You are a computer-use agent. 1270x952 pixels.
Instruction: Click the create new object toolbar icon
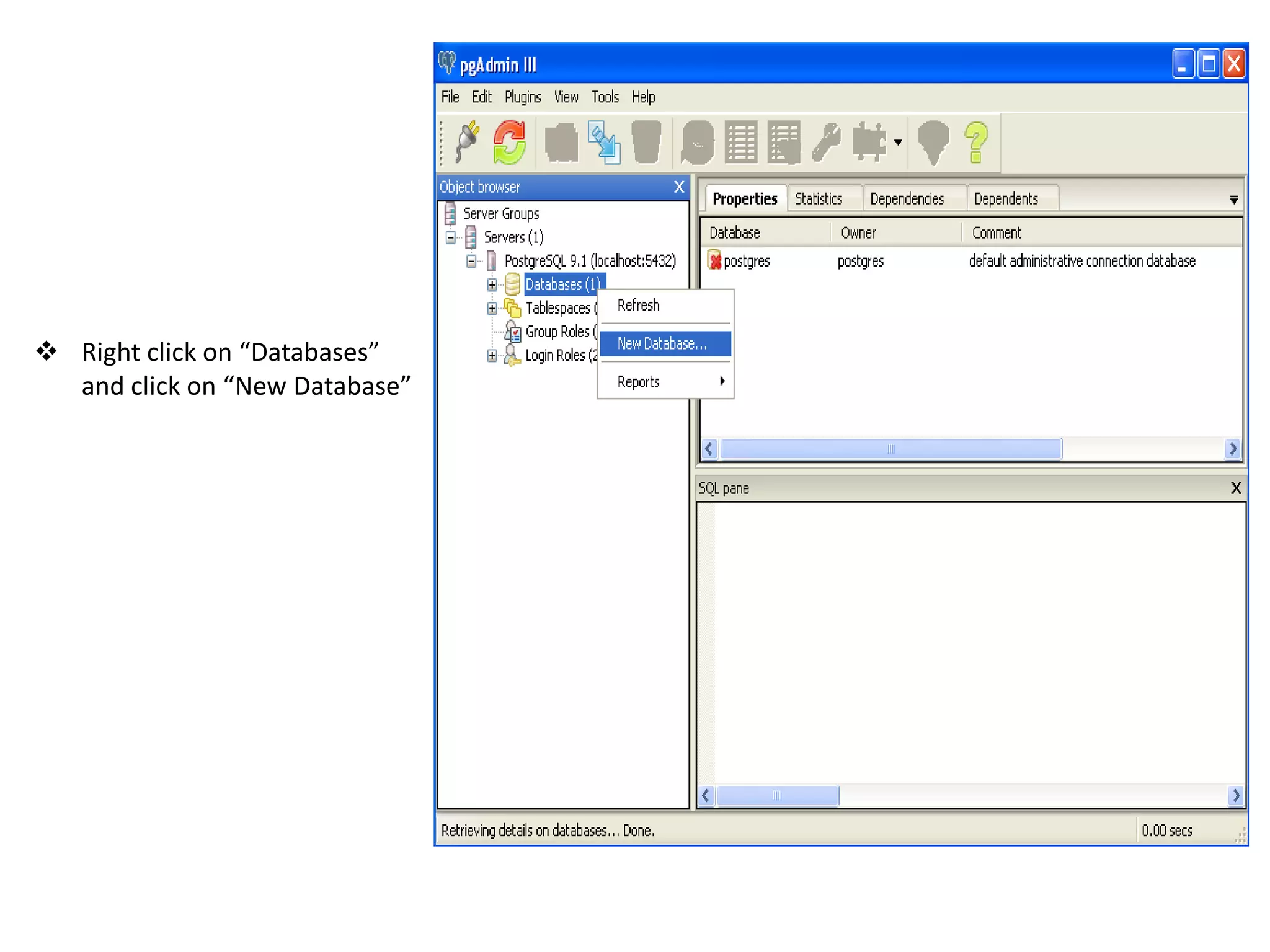click(604, 143)
